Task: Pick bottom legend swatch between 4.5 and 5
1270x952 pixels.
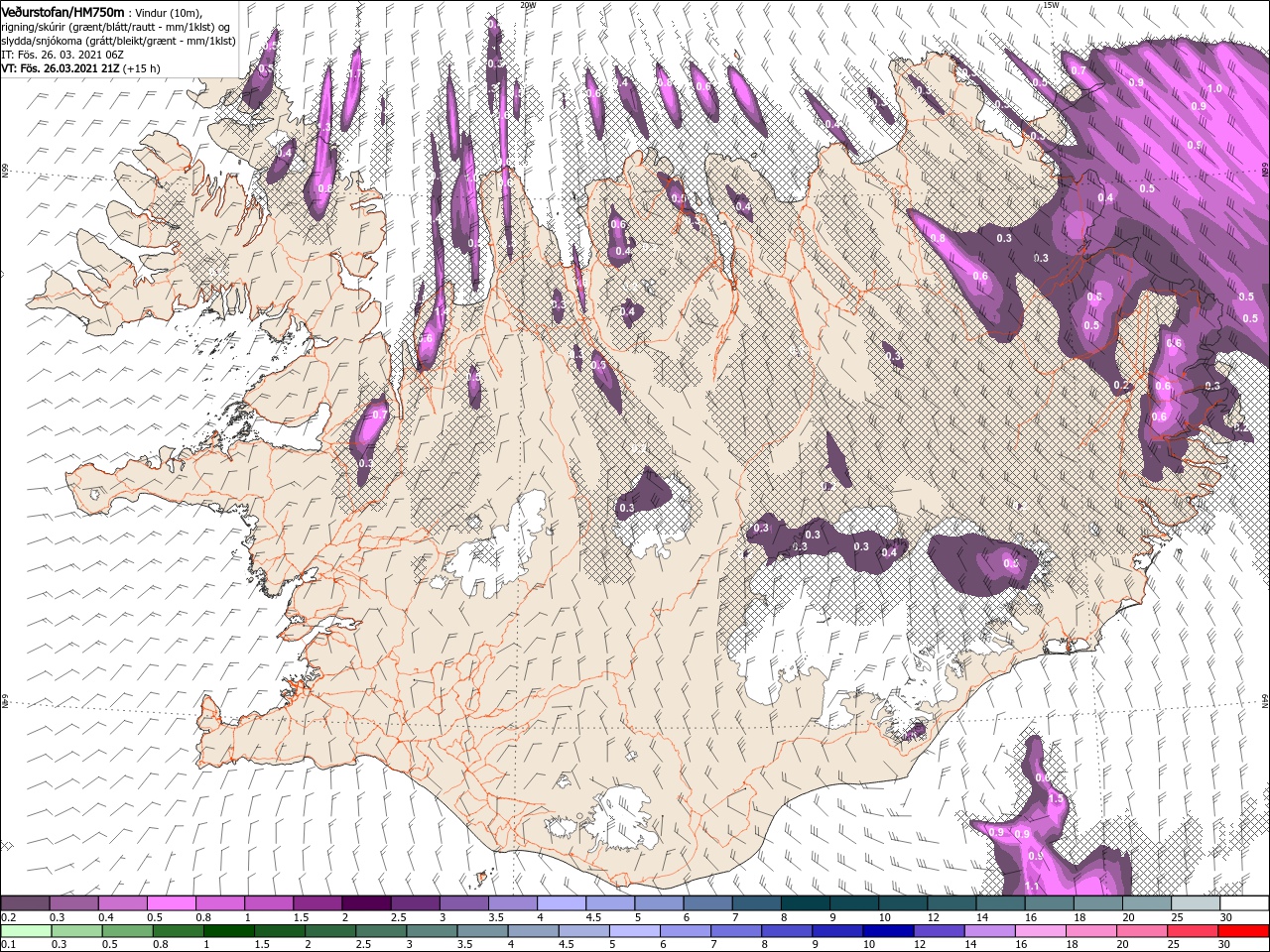Action: [584, 930]
